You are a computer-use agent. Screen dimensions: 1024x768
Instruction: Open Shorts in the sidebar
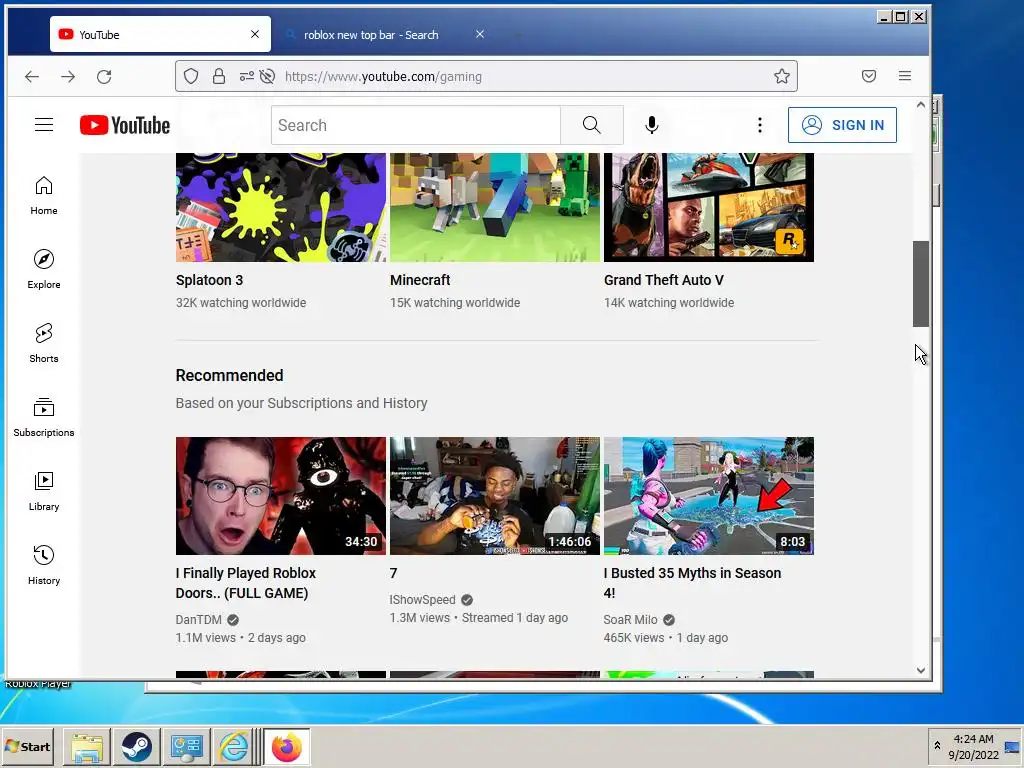[x=44, y=344]
